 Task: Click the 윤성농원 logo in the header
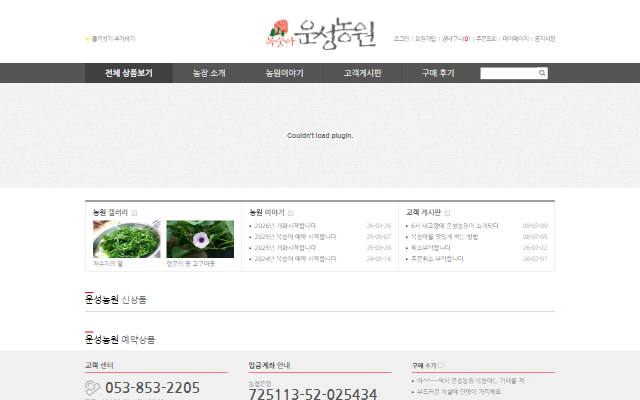point(320,33)
